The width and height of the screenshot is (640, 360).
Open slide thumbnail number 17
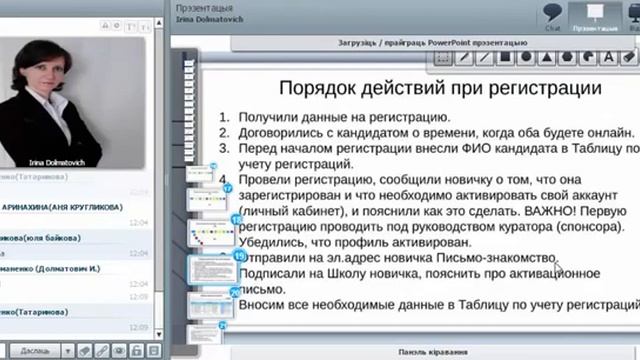pyautogui.click(x=207, y=199)
